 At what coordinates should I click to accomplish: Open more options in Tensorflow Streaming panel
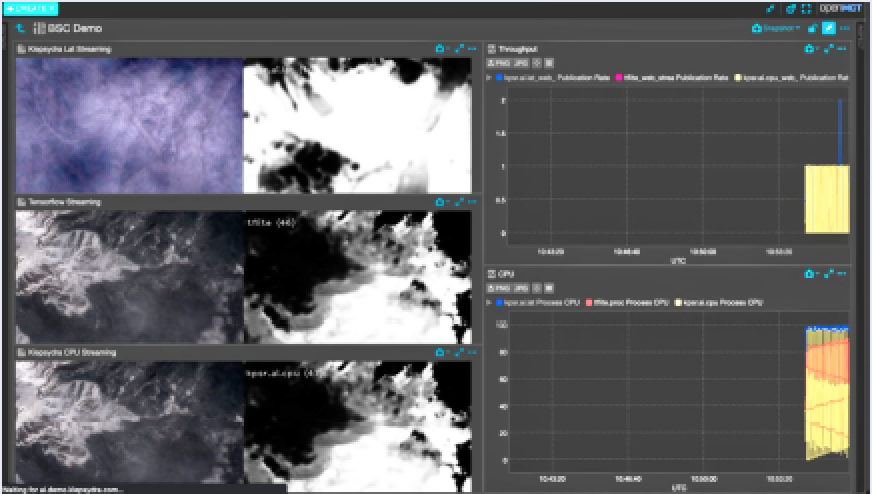[x=472, y=202]
